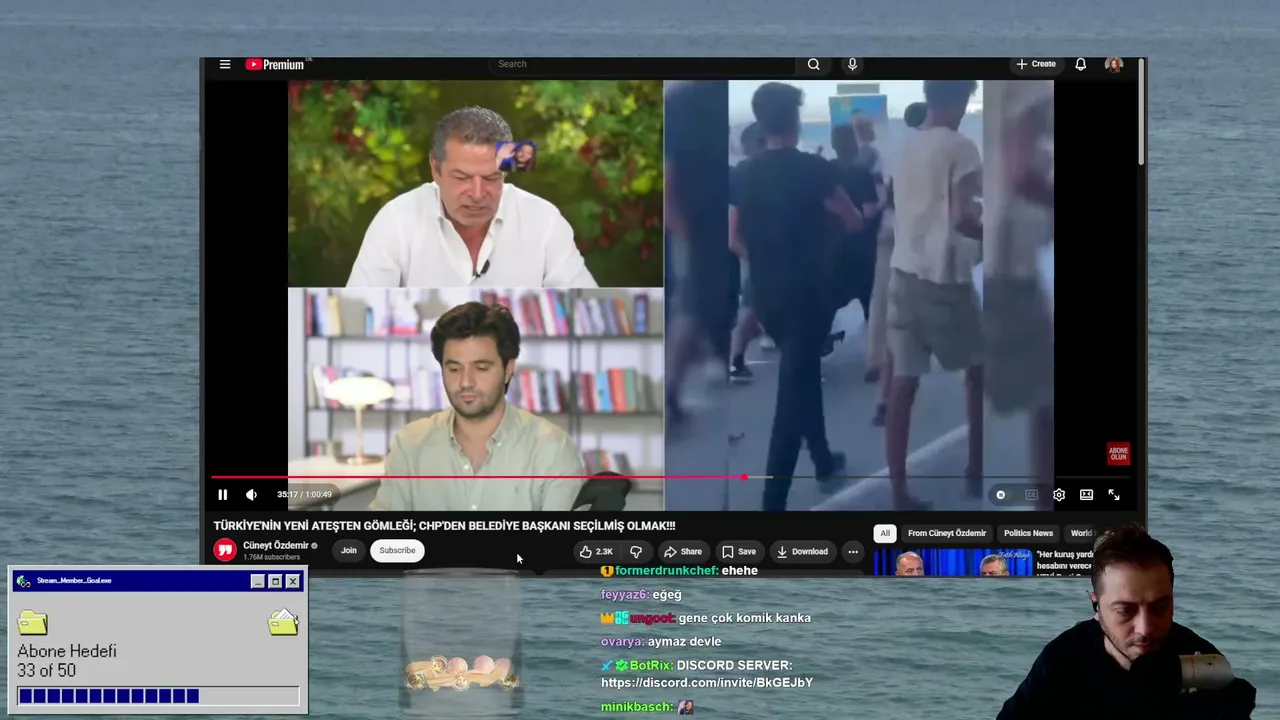This screenshot has width=1280, height=720.
Task: Switch to theater mode
Action: click(1086, 495)
